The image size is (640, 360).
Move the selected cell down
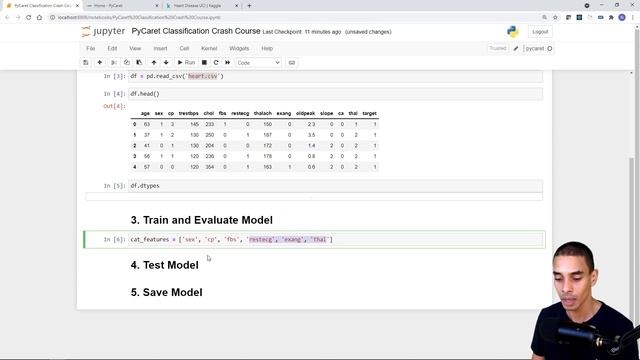pos(166,62)
